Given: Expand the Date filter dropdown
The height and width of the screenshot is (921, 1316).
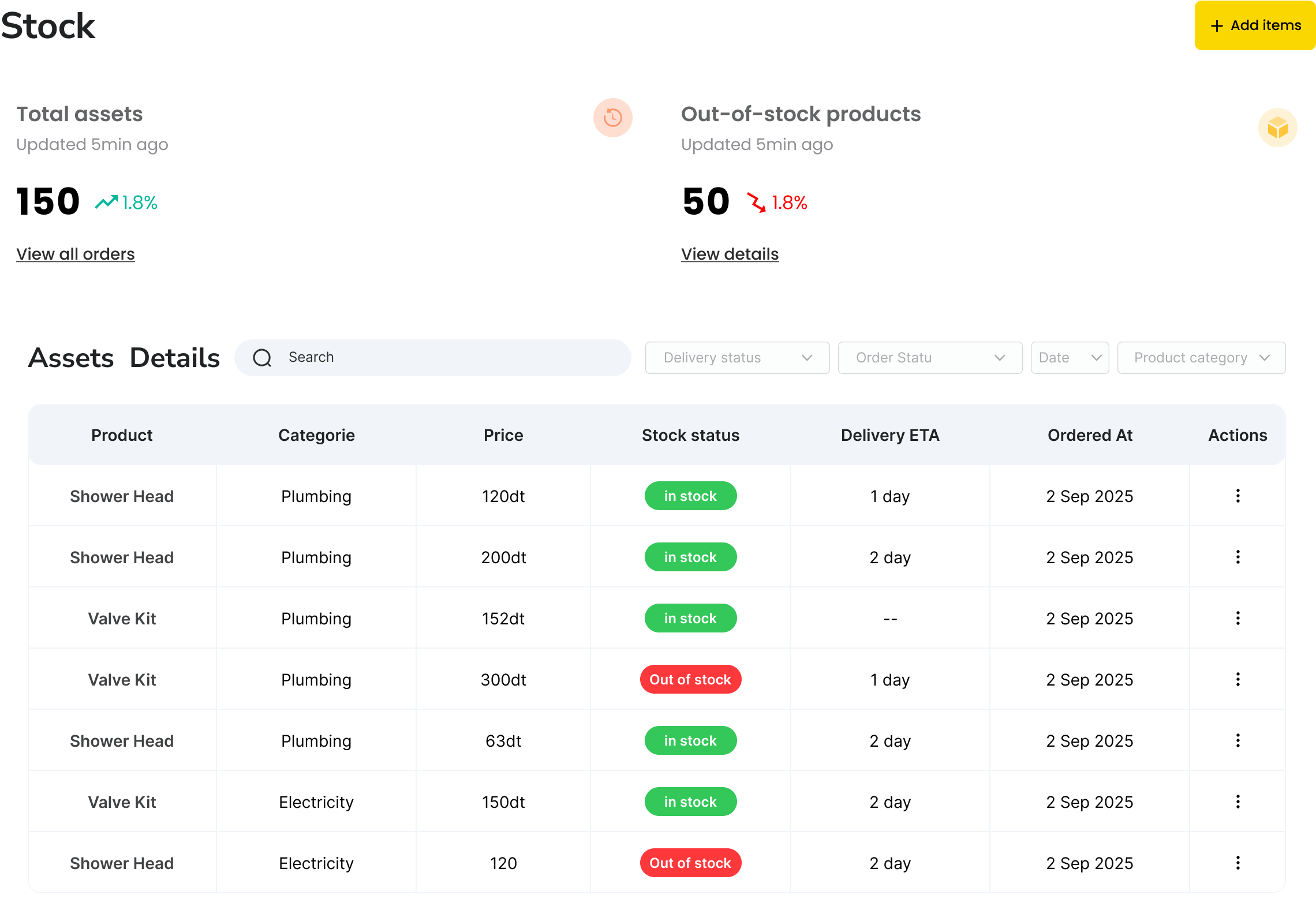Looking at the screenshot, I should (x=1070, y=358).
